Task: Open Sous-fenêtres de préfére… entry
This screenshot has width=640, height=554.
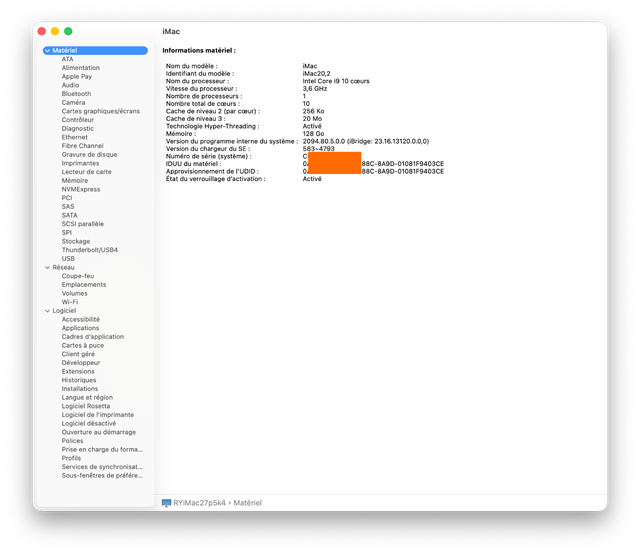Action: pyautogui.click(x=102, y=476)
